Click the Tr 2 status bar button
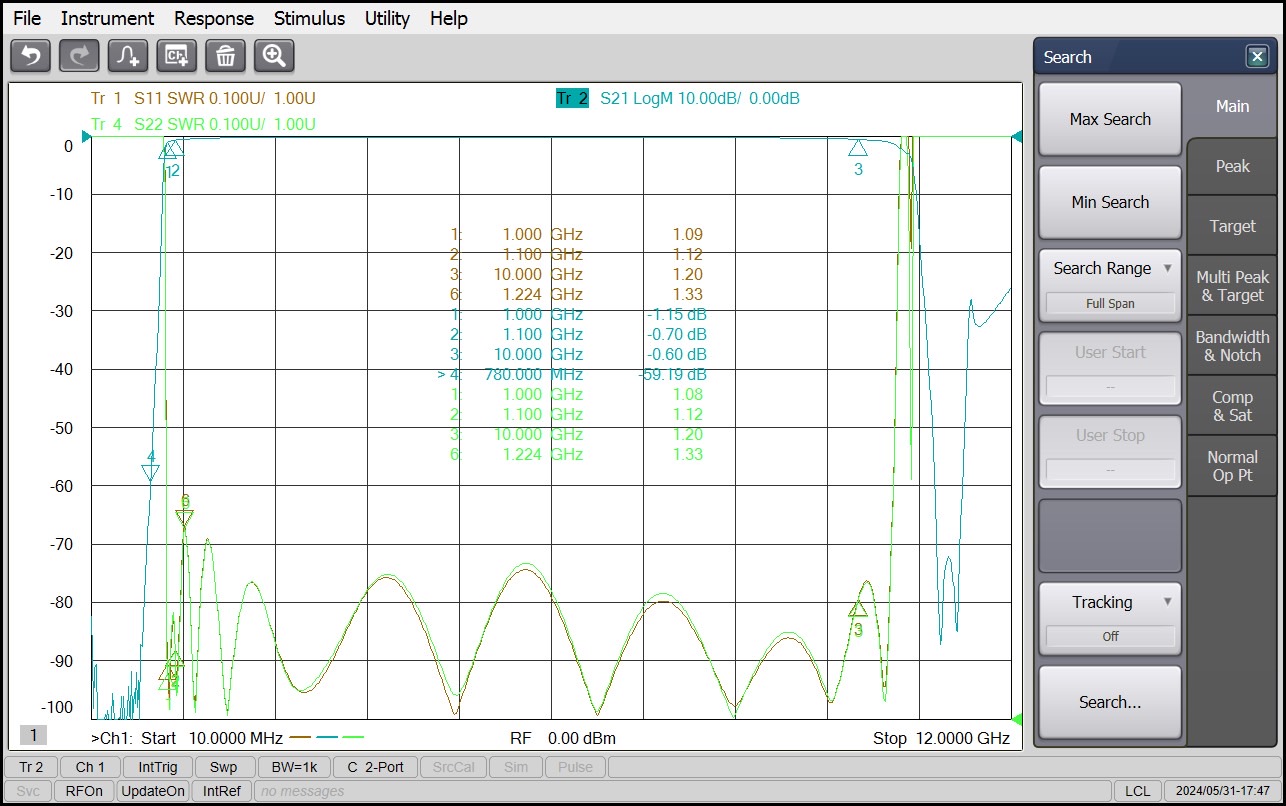Screen dimensions: 1286x806 [x=31, y=767]
